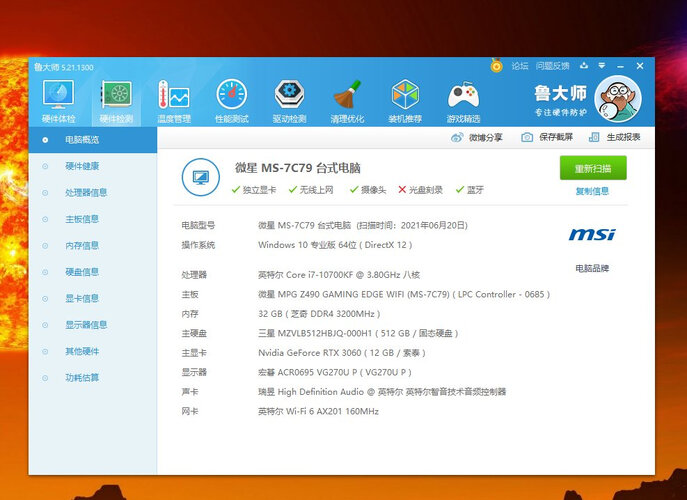The width and height of the screenshot is (687, 500).
Task: Open 温度管理 temperature management icon
Action: (174, 101)
